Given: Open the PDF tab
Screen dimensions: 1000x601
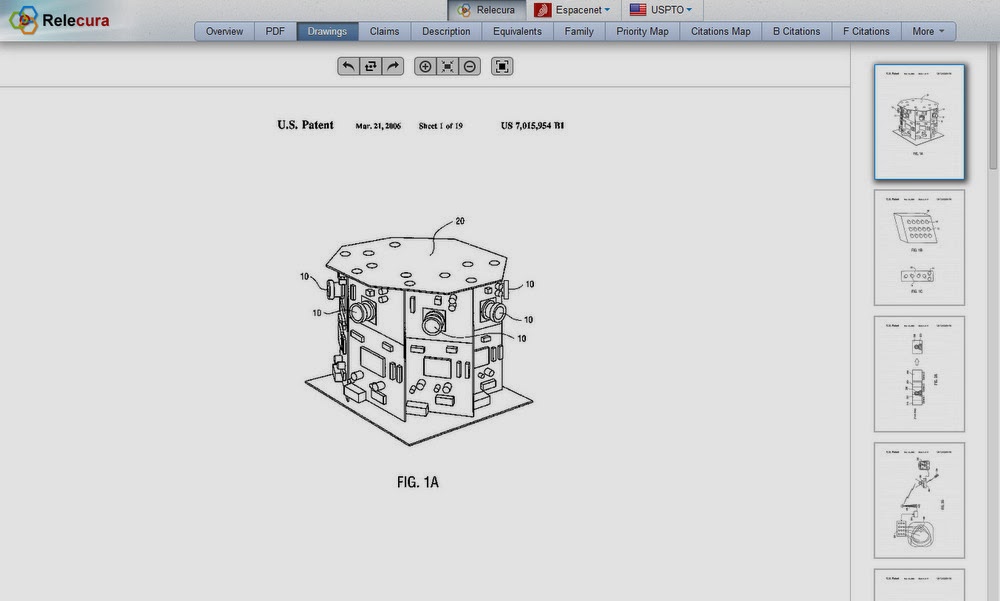Looking at the screenshot, I should click(x=276, y=31).
